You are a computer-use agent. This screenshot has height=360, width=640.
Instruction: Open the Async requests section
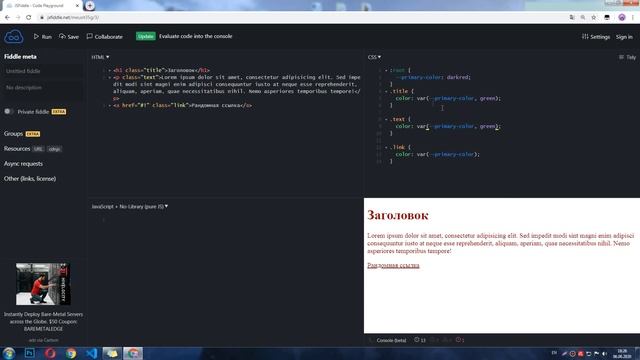[x=23, y=164]
